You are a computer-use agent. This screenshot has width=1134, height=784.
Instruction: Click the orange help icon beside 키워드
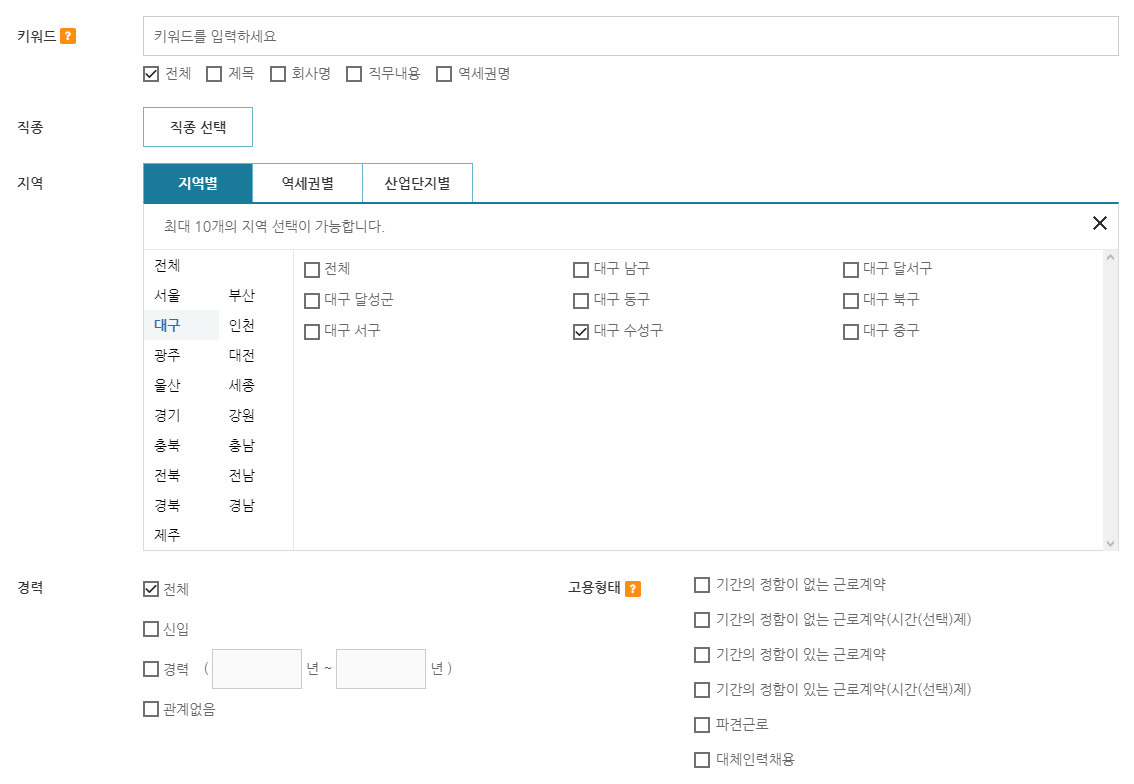pos(68,36)
